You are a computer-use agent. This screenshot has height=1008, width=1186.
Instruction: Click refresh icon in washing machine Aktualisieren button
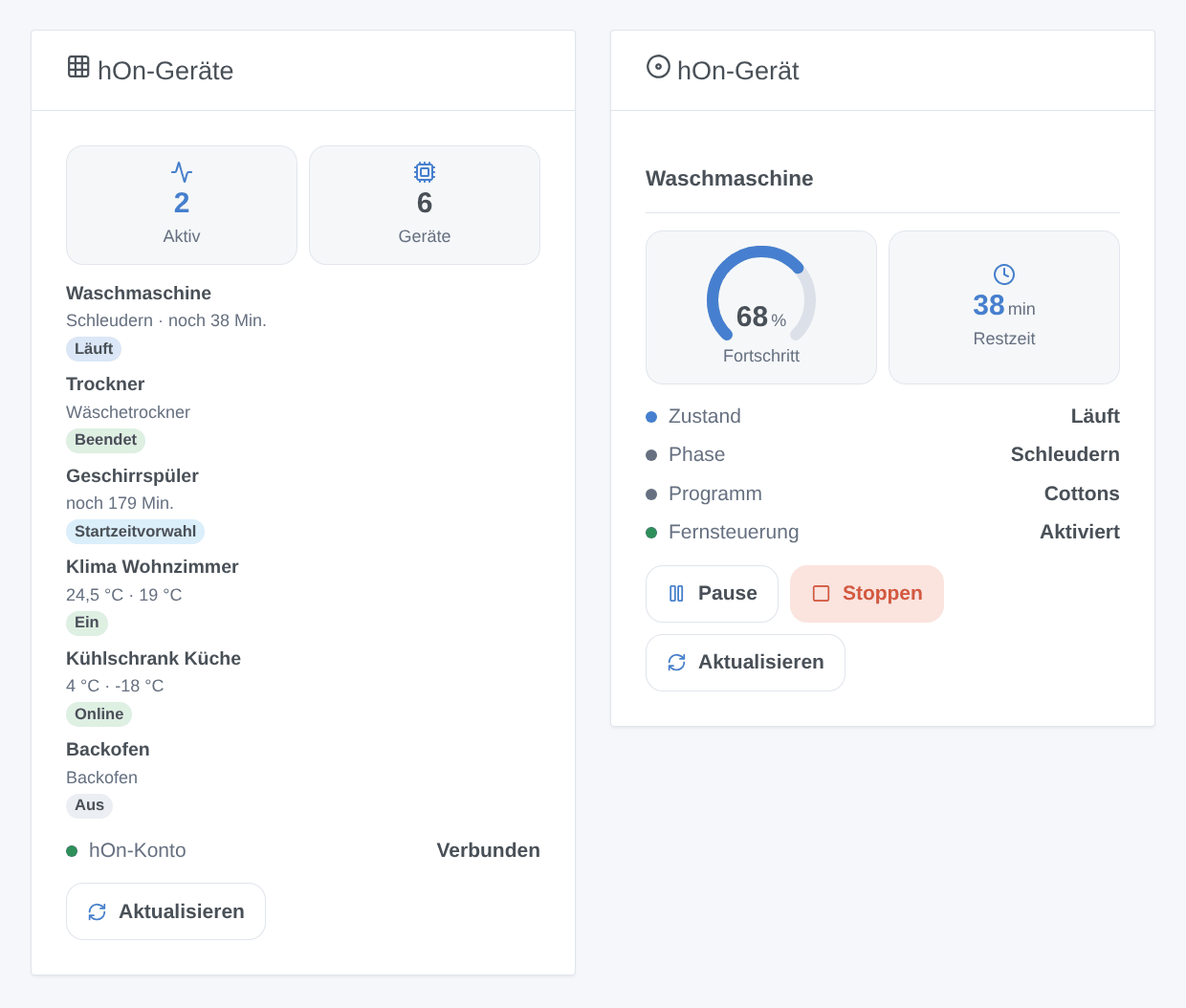pos(676,663)
